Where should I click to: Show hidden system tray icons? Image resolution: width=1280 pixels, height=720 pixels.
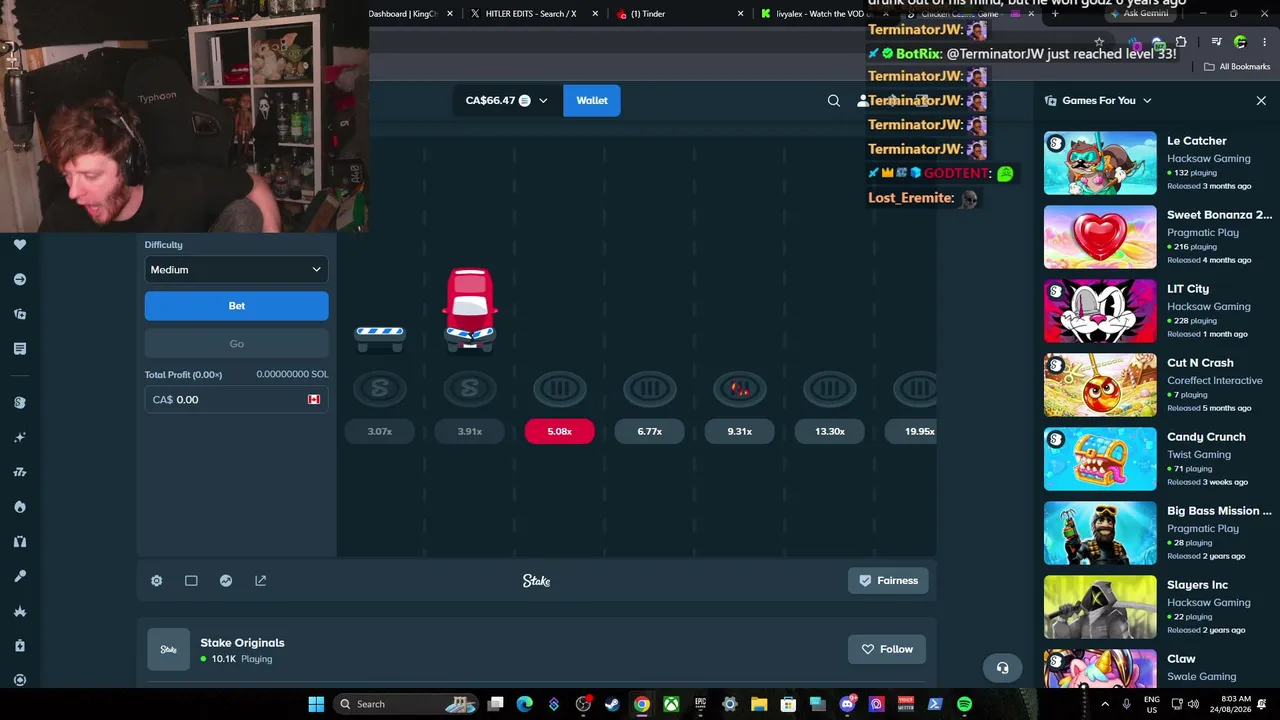[x=1105, y=704]
